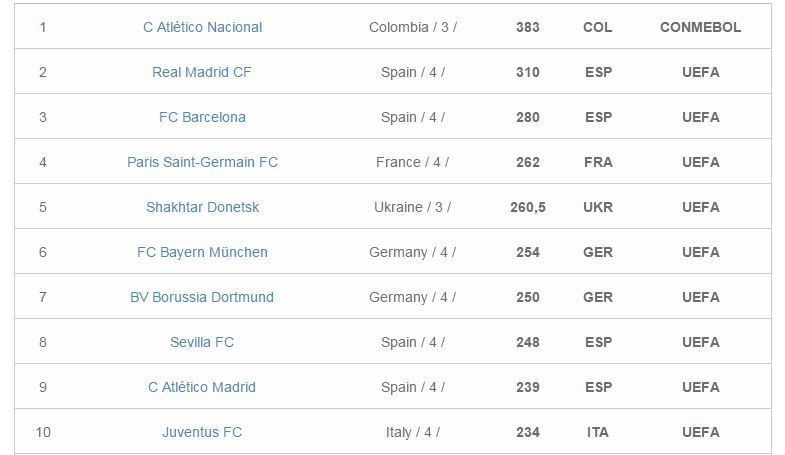
Task: Click FC Bayern München club name
Action: tap(202, 252)
